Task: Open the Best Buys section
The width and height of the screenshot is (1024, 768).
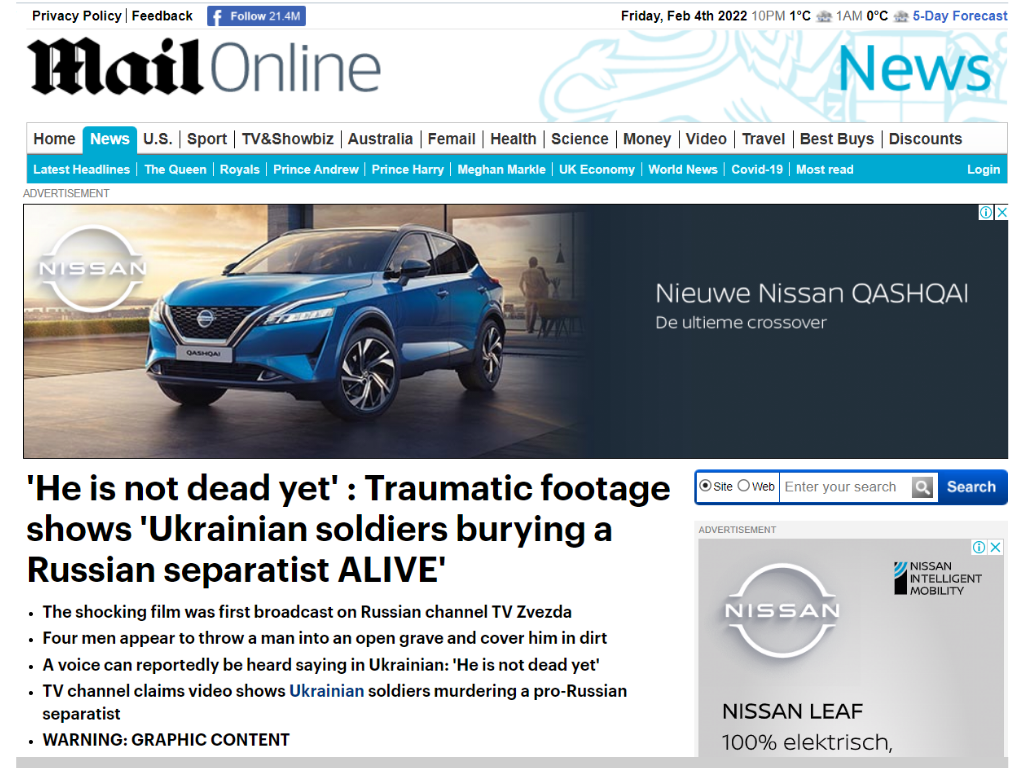Action: 837,139
